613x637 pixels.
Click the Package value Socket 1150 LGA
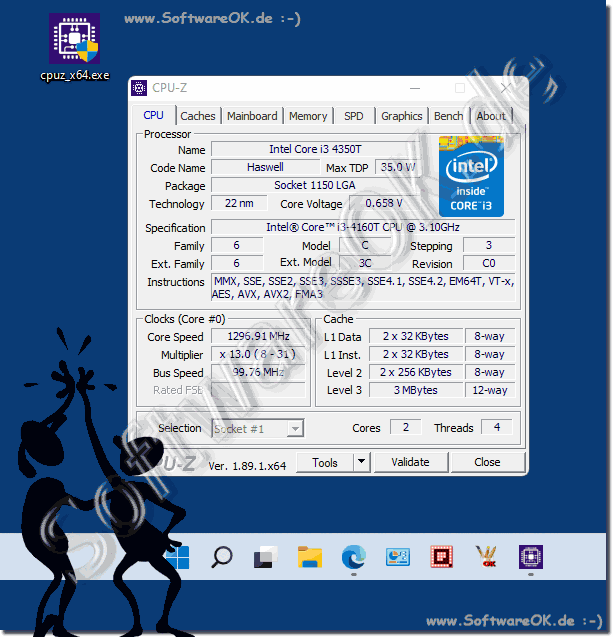[315, 185]
